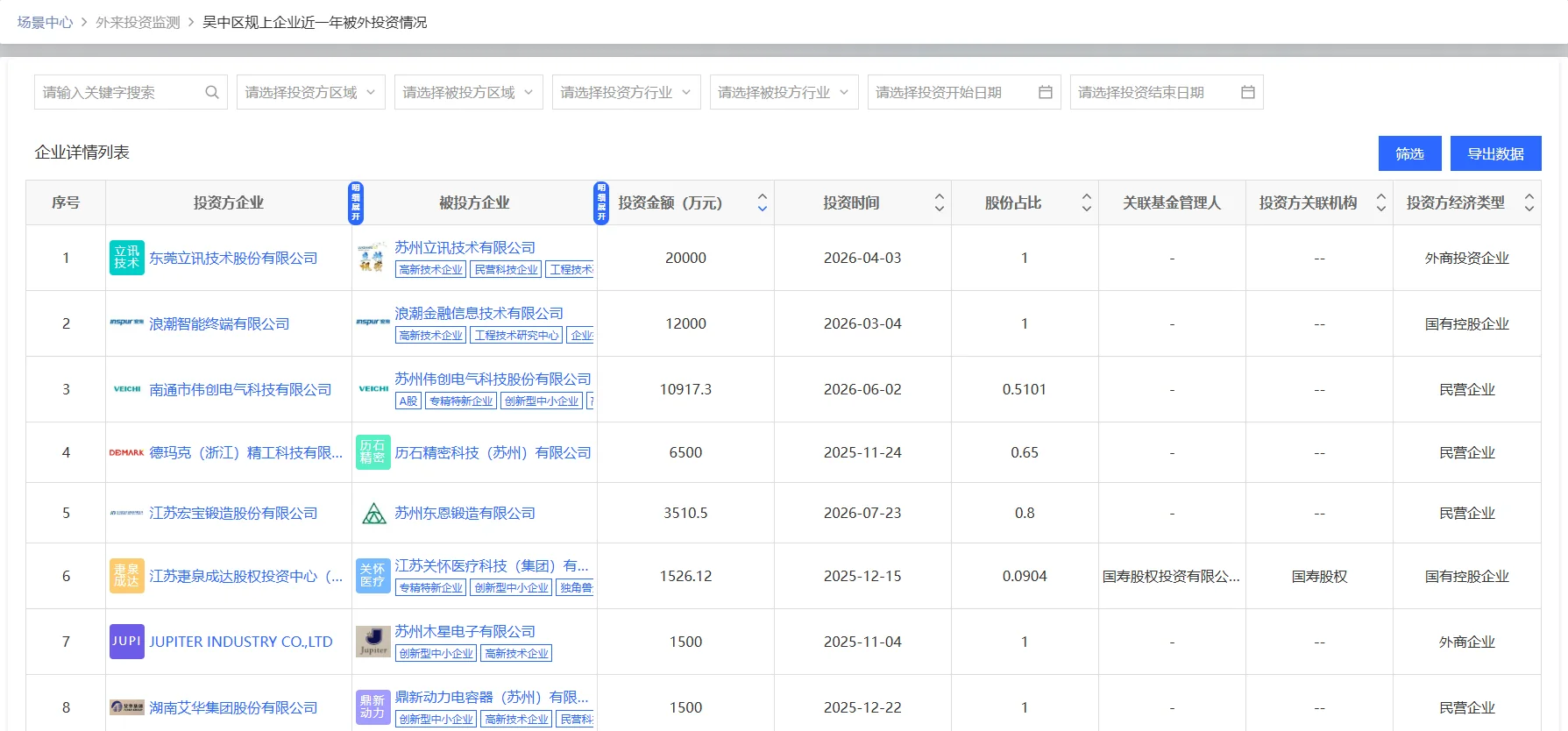Open 湖南艾华集团股份有限公司 link
Screen dimensions: 1568x731
[233, 707]
